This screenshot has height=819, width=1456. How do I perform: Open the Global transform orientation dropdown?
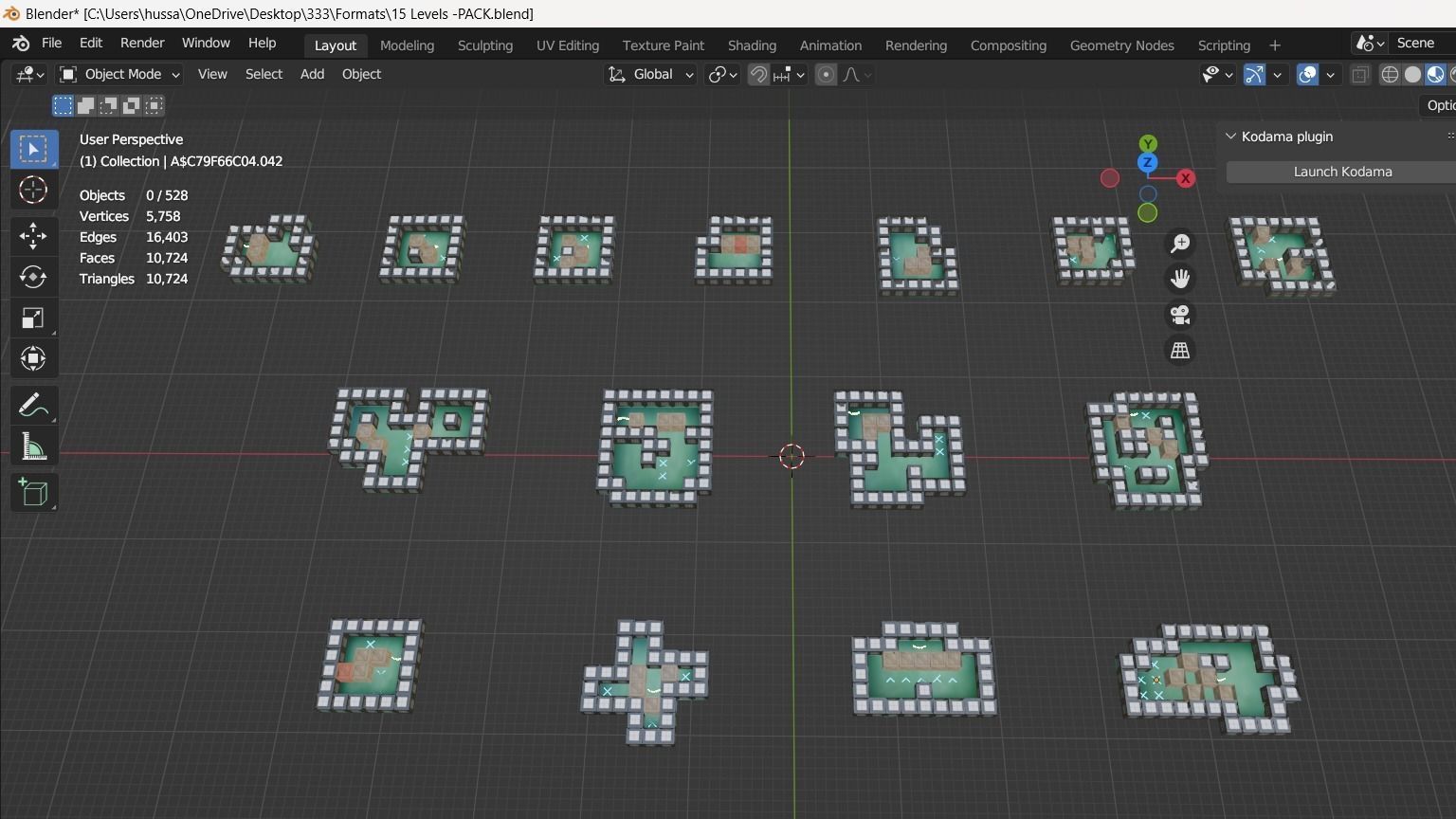(650, 75)
